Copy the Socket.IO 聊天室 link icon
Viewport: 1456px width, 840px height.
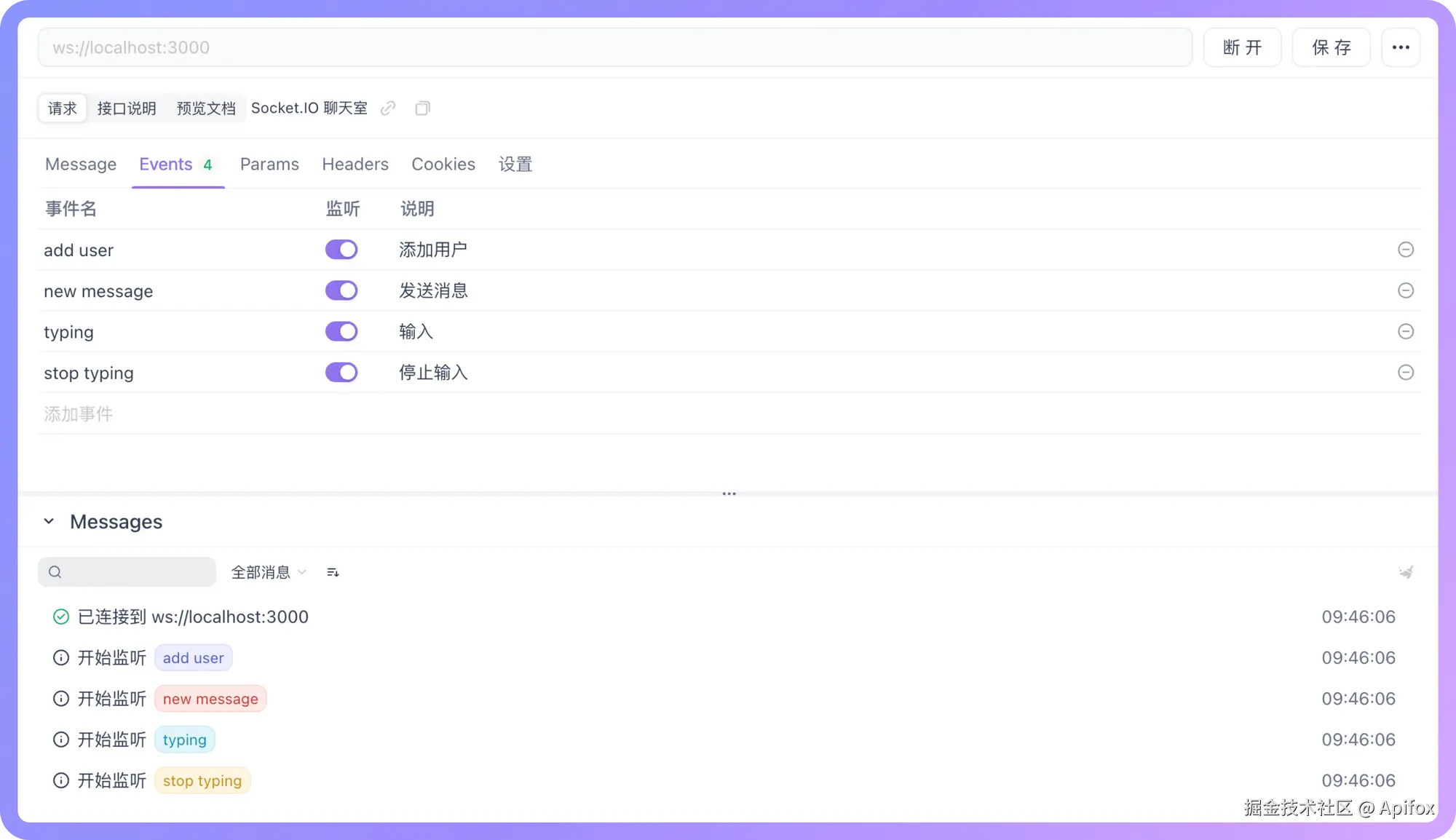tap(422, 108)
